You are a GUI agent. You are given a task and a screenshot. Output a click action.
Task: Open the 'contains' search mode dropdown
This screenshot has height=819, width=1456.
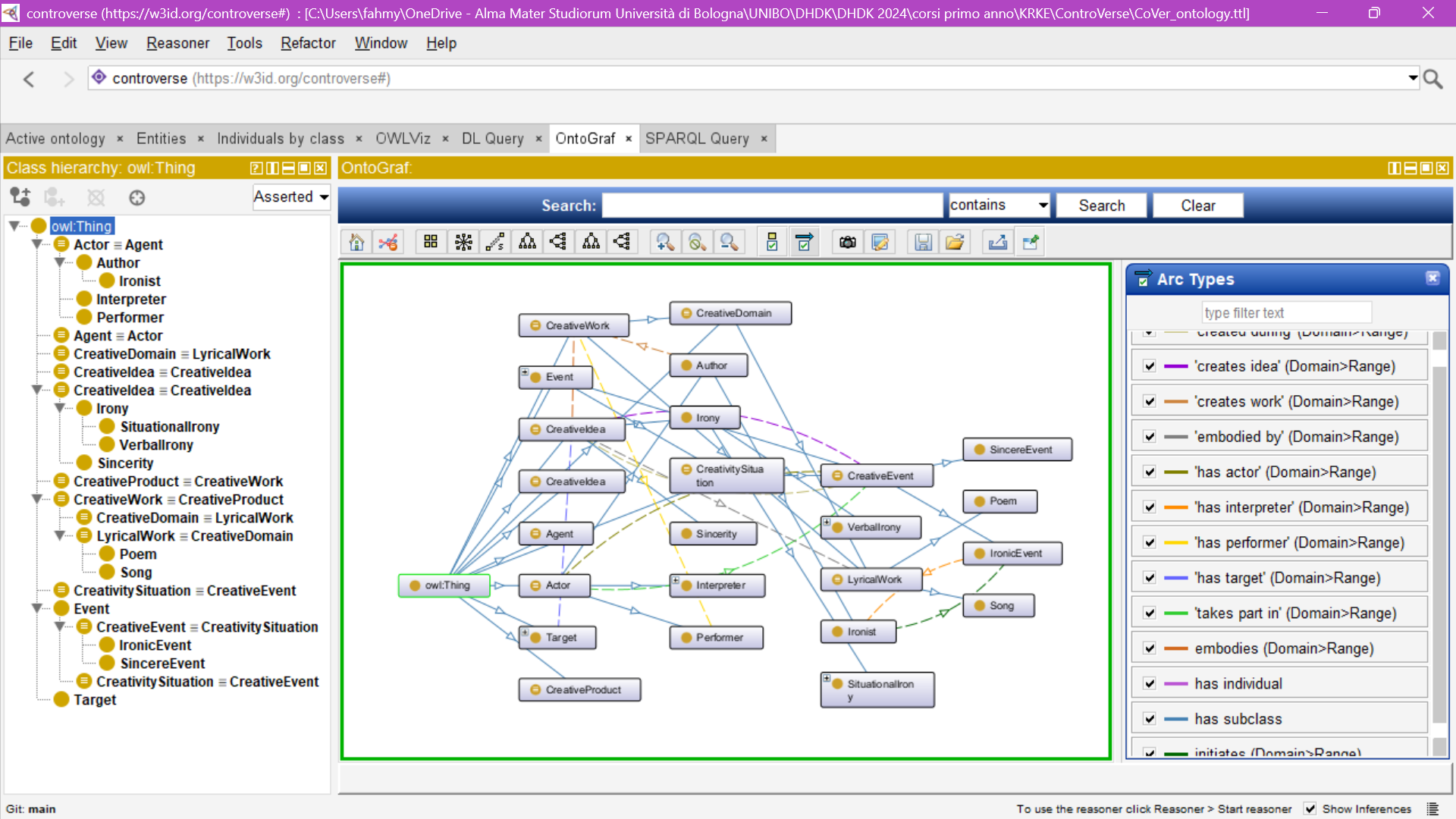coord(999,206)
